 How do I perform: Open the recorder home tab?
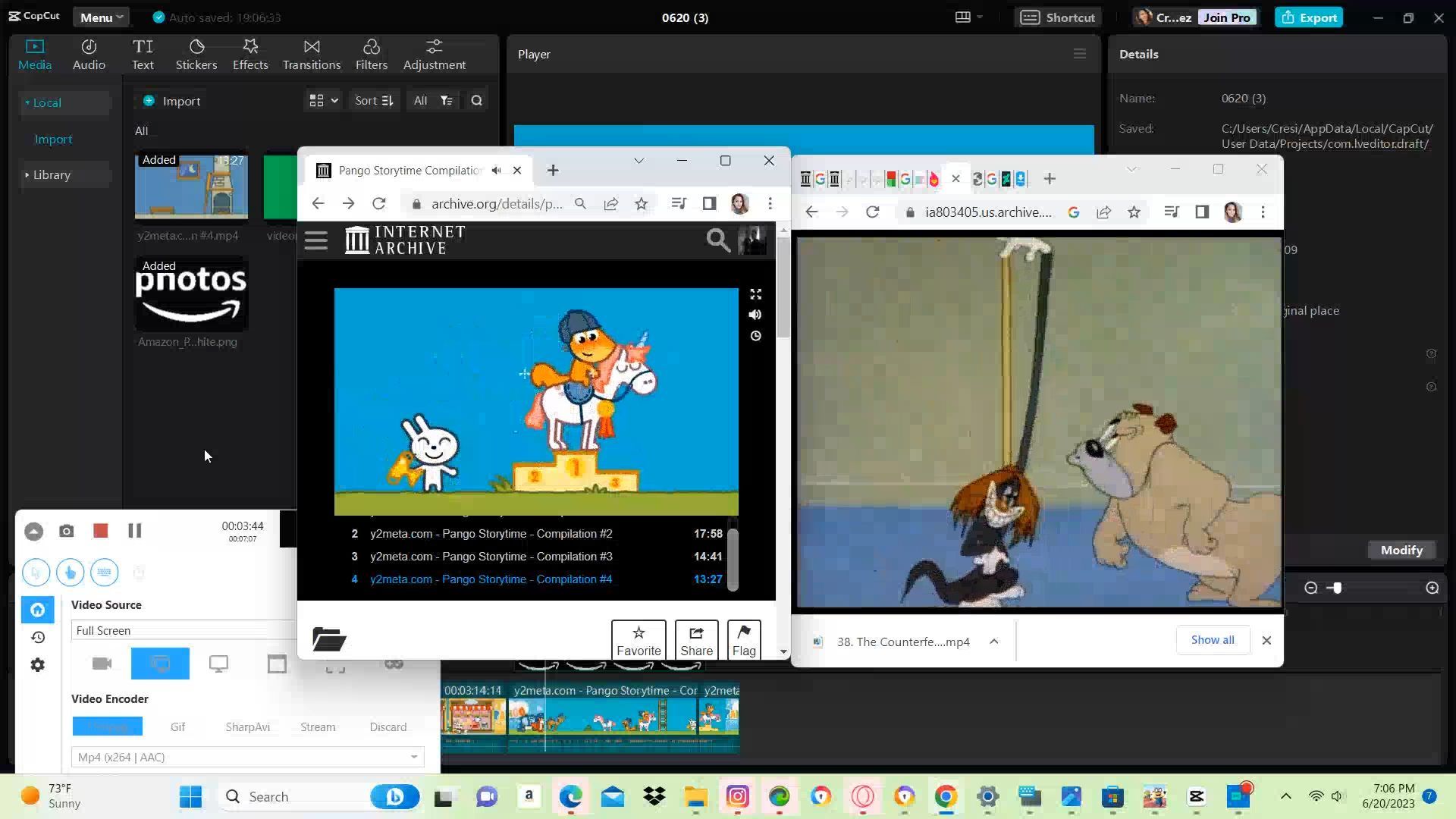(37, 610)
